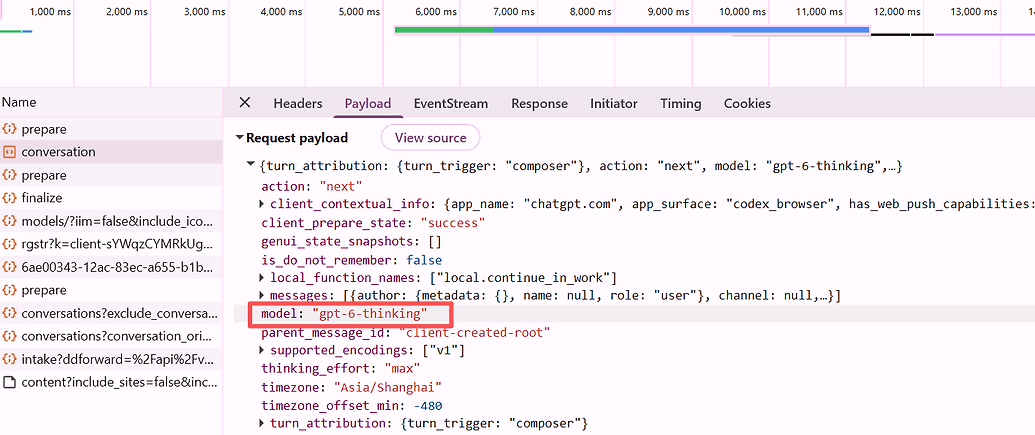Switch to the Headers tab

pos(298,104)
